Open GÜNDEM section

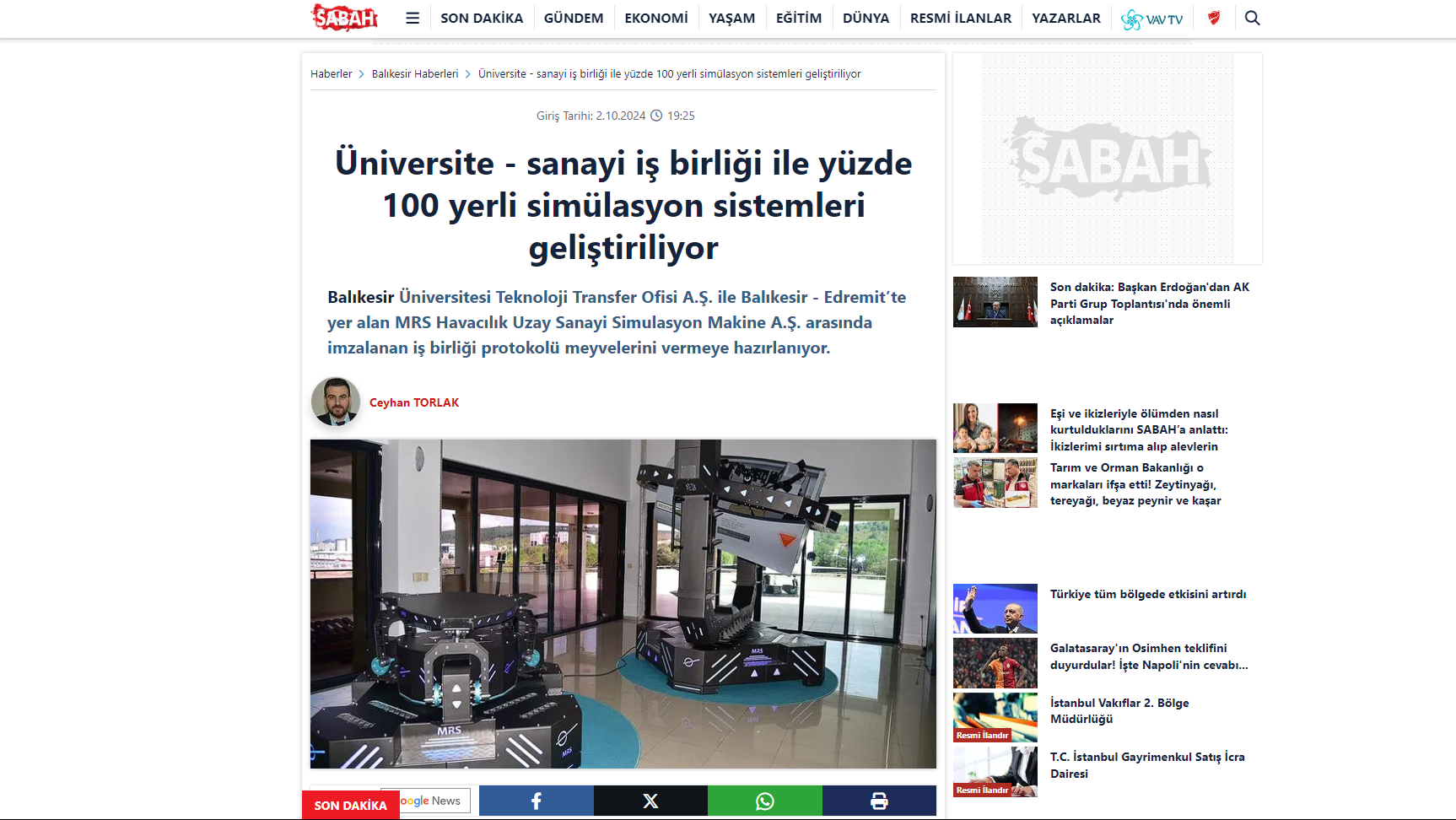[574, 18]
